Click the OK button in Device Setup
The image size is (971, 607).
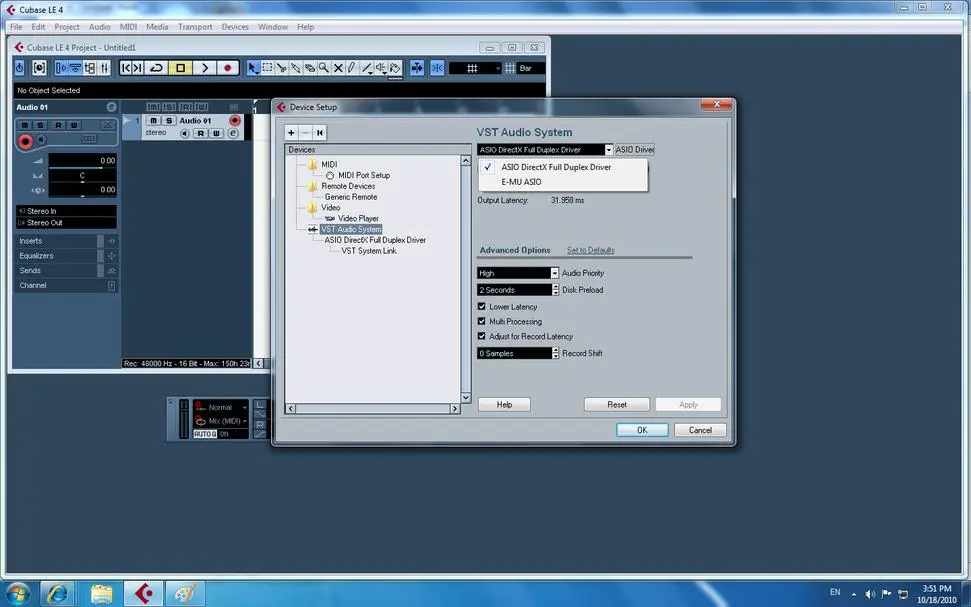pyautogui.click(x=641, y=430)
